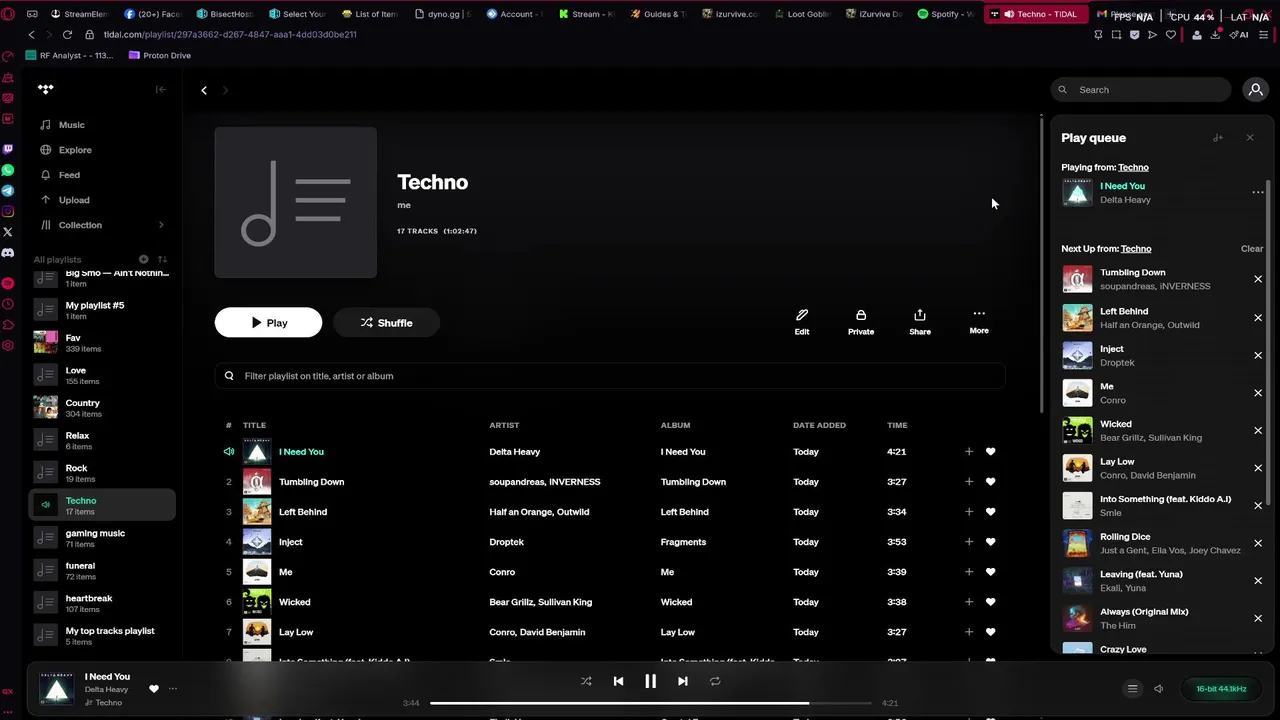Switch to the StreamElements browser tab

pyautogui.click(x=78, y=14)
